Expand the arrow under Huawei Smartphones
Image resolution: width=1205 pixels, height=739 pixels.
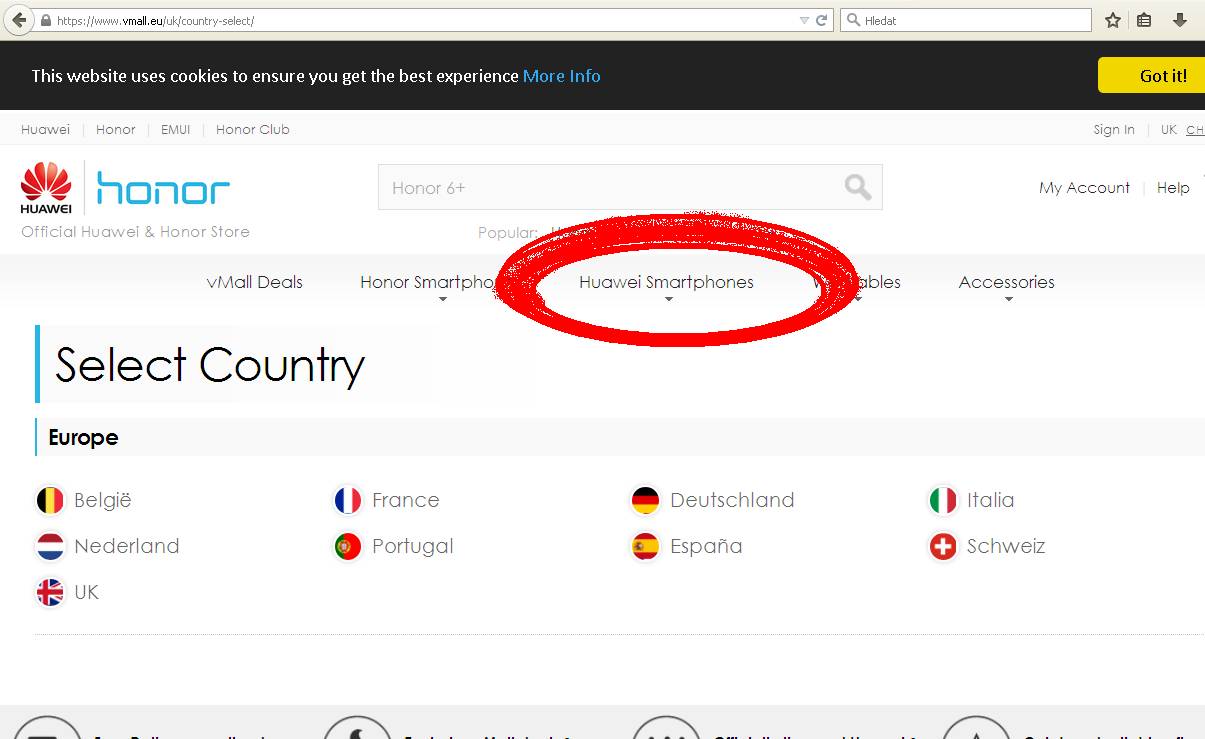pos(668,299)
